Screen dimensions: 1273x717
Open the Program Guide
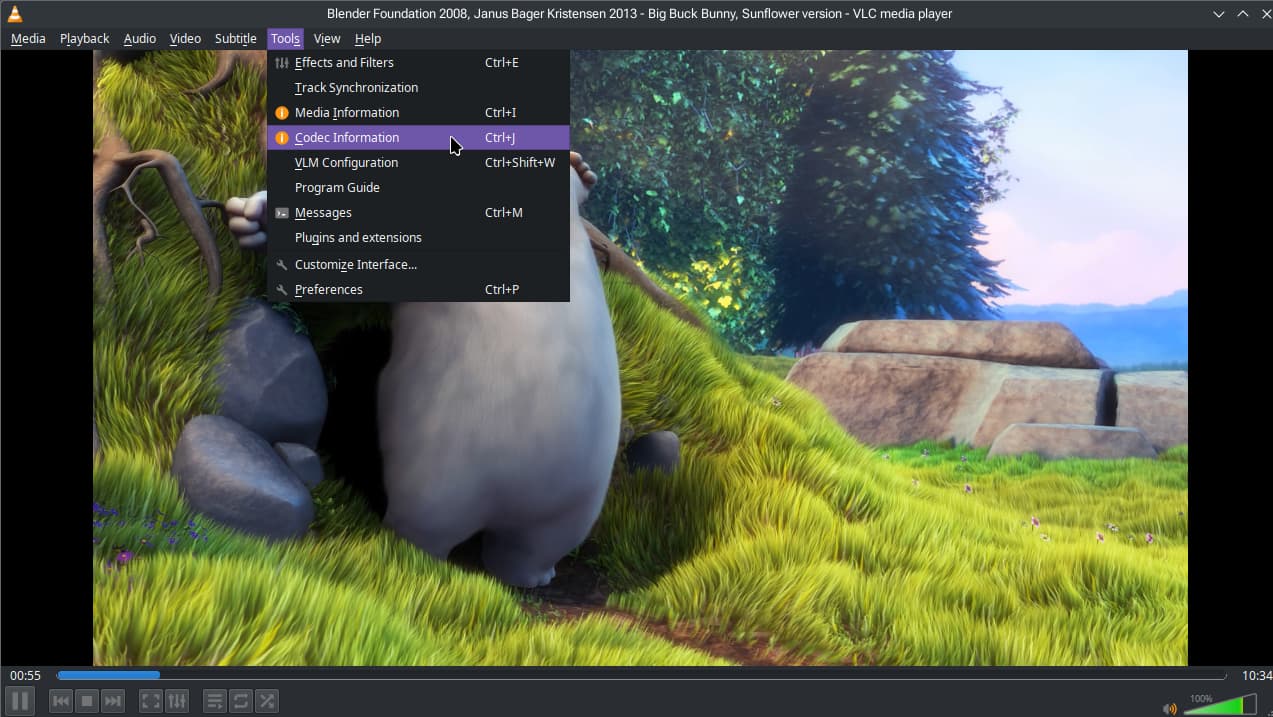418,188
